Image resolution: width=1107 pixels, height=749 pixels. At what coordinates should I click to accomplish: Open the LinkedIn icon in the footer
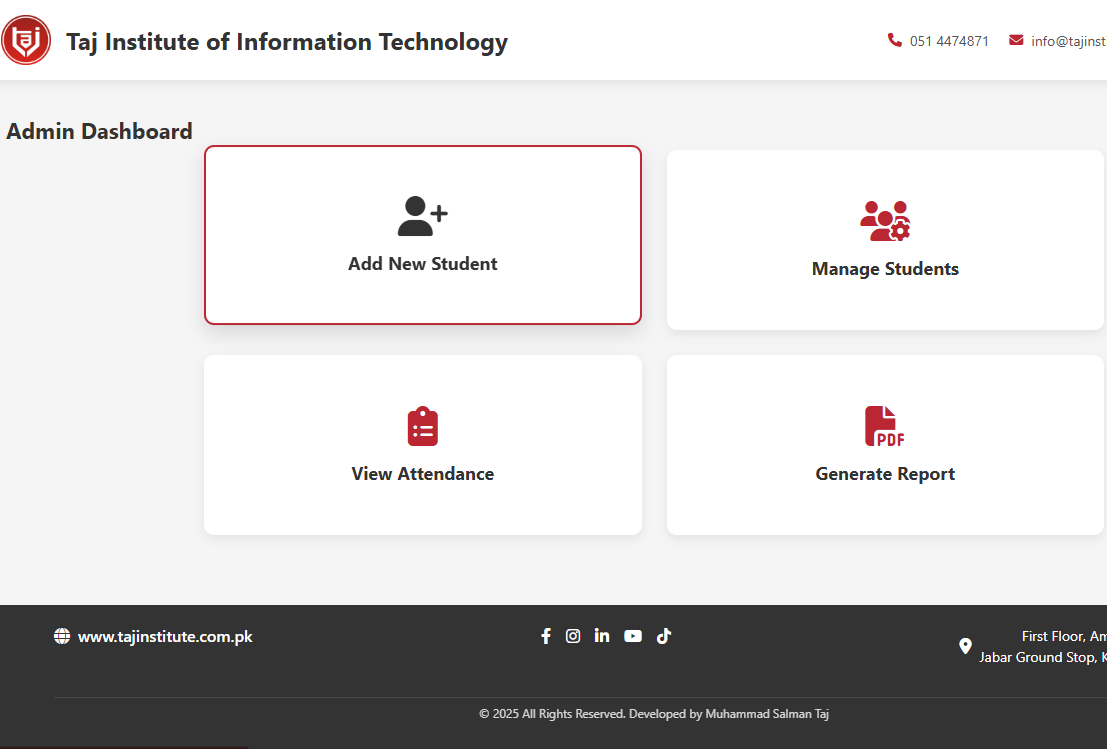click(x=601, y=636)
